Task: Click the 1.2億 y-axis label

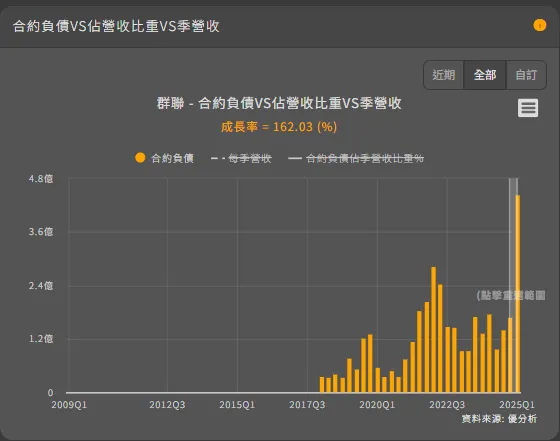Action: [x=41, y=339]
